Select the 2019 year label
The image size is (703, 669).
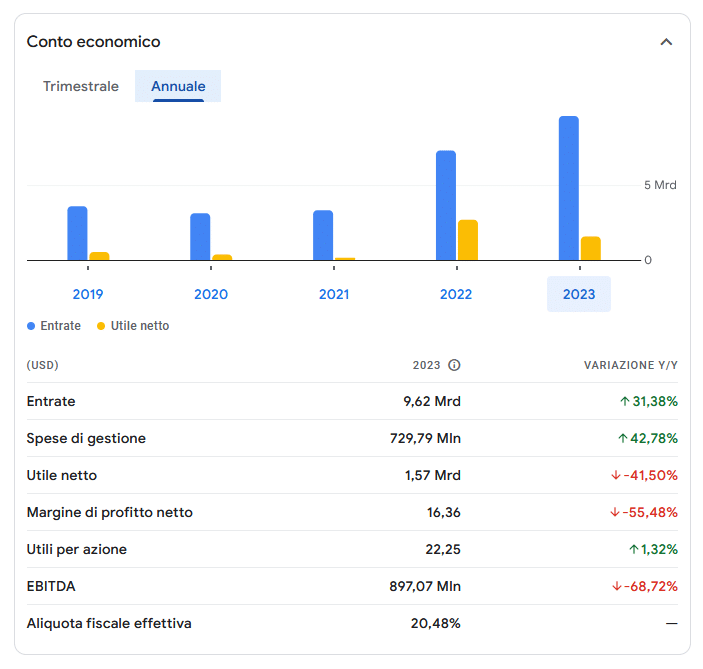point(88,294)
